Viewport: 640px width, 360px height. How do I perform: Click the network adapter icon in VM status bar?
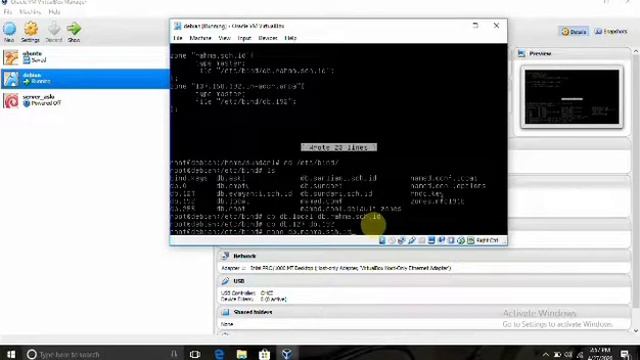pyautogui.click(x=402, y=240)
